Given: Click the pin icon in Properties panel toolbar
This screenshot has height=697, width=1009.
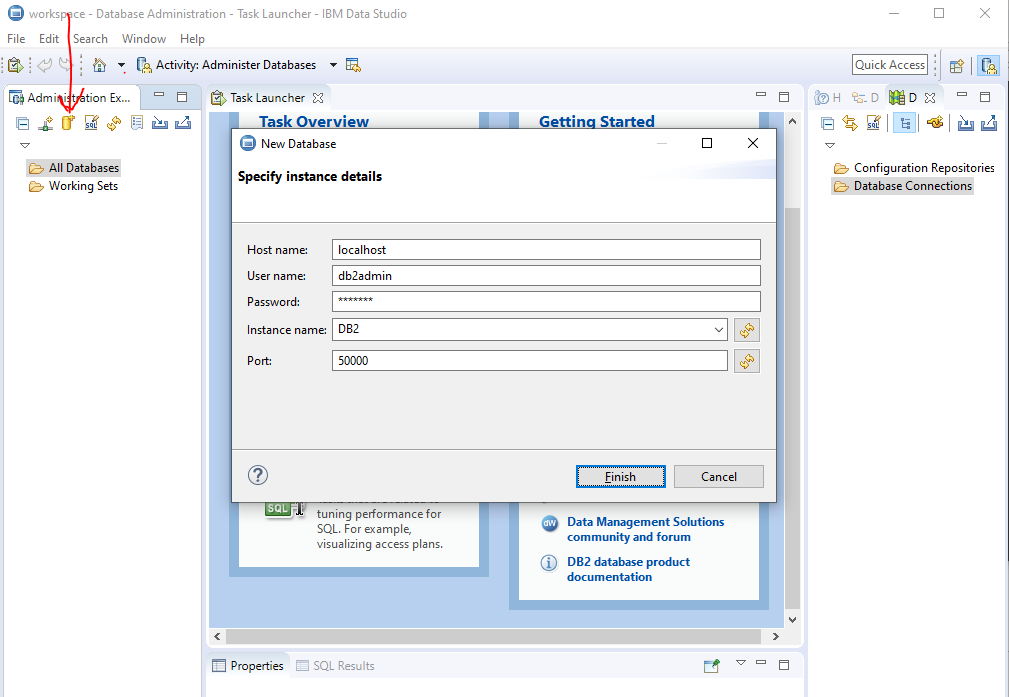Looking at the screenshot, I should coord(711,665).
